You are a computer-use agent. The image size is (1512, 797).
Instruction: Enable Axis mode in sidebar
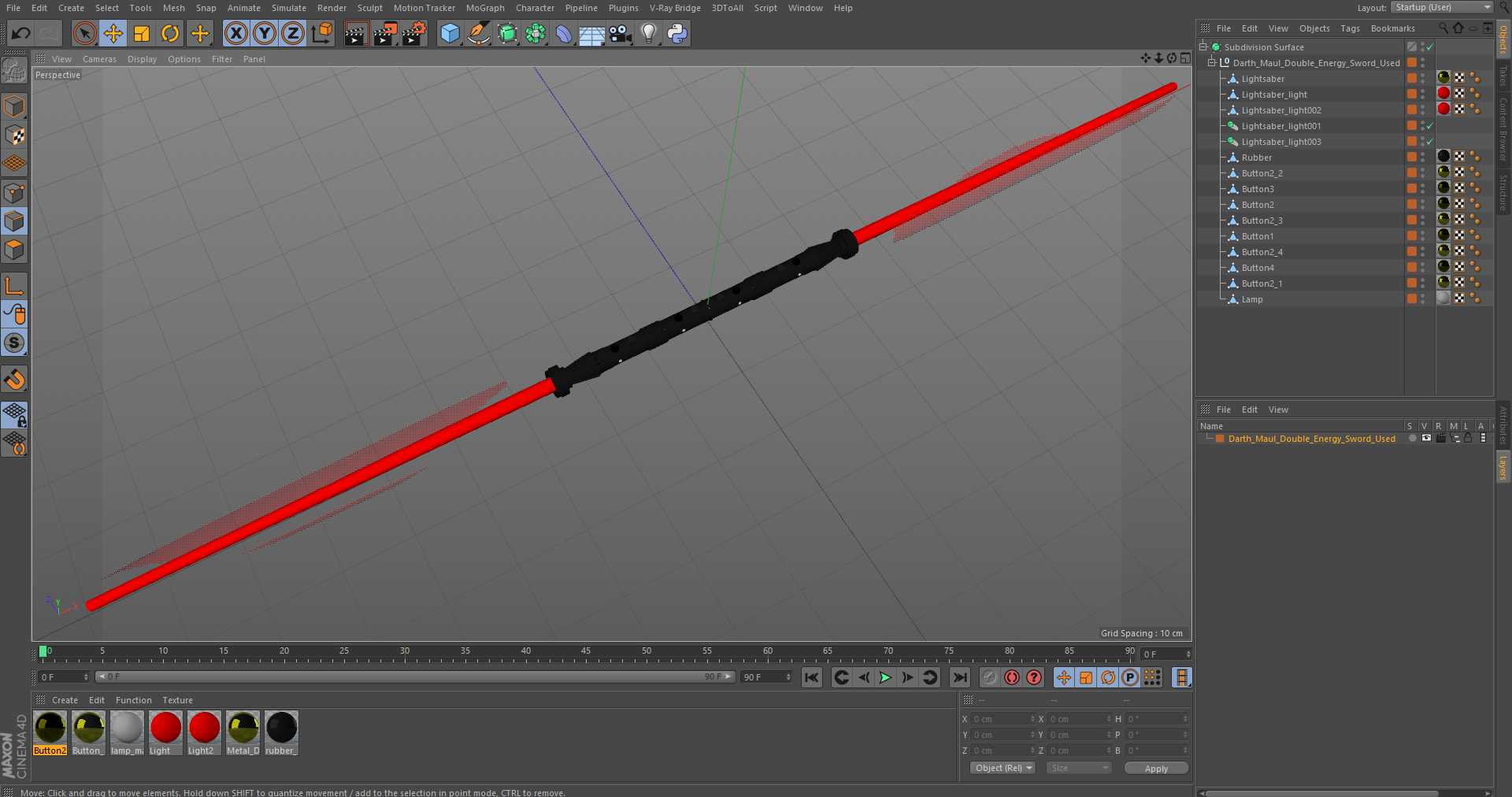[x=14, y=285]
